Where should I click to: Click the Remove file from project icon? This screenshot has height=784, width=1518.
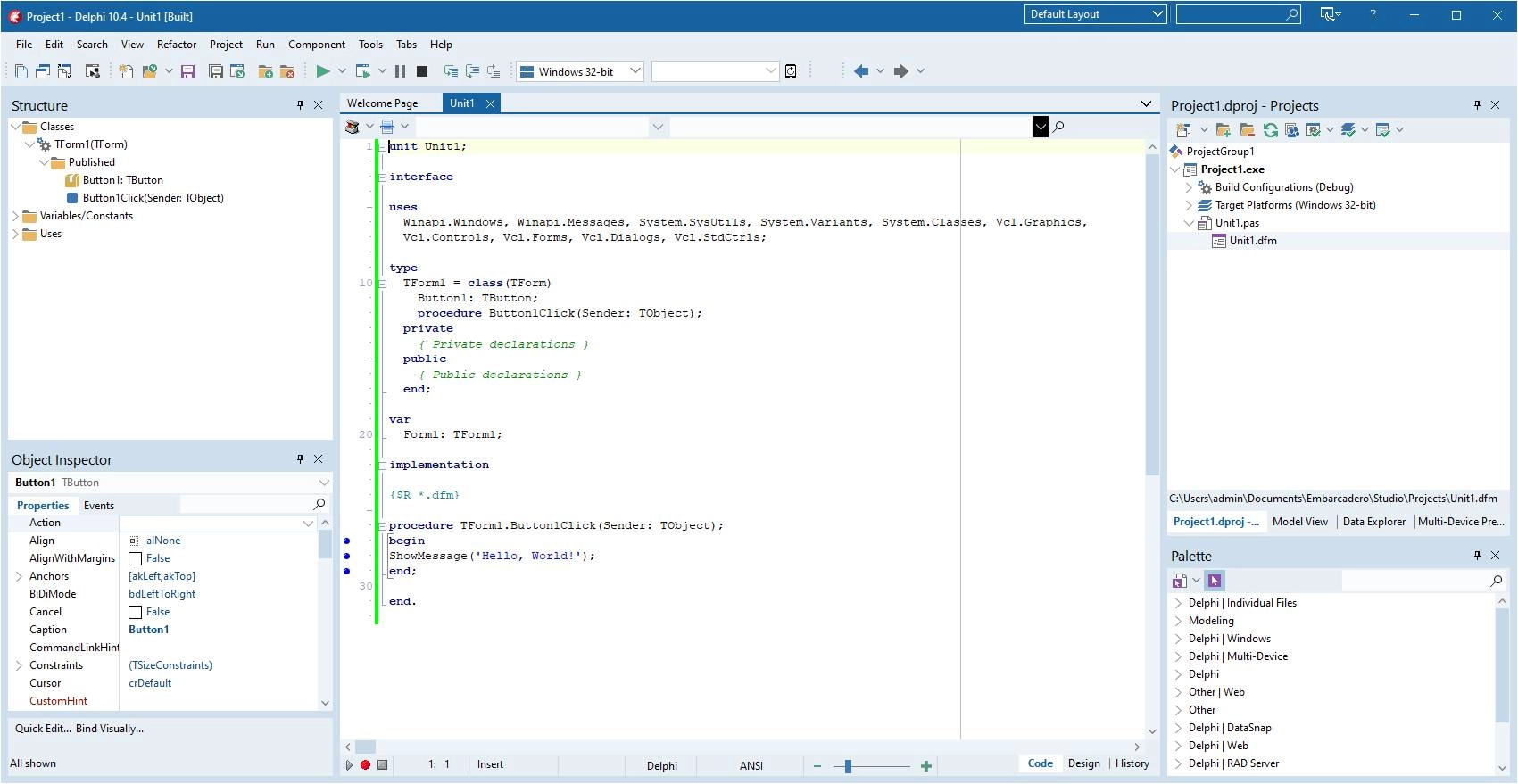coord(287,71)
